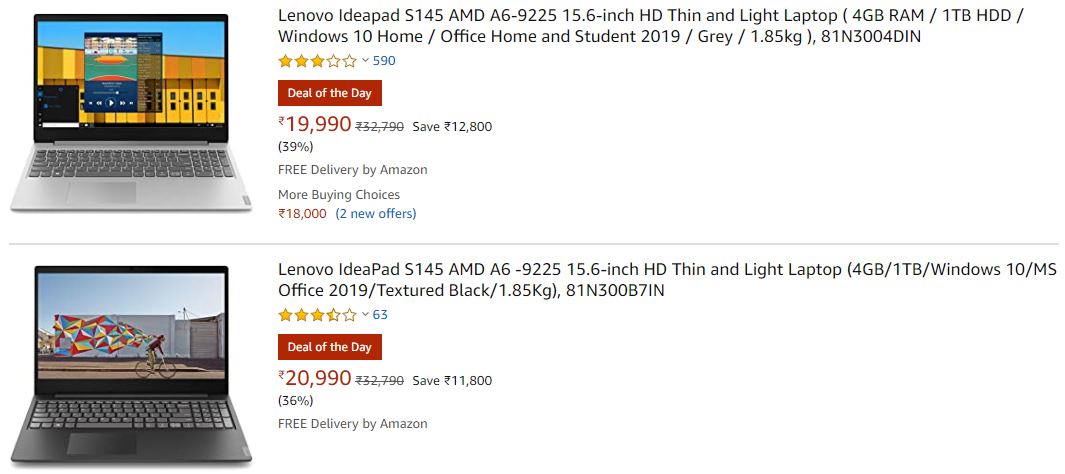Click the star rating icons of the grey laptop
Viewport: 1065px width, 474px height.
pos(317,61)
